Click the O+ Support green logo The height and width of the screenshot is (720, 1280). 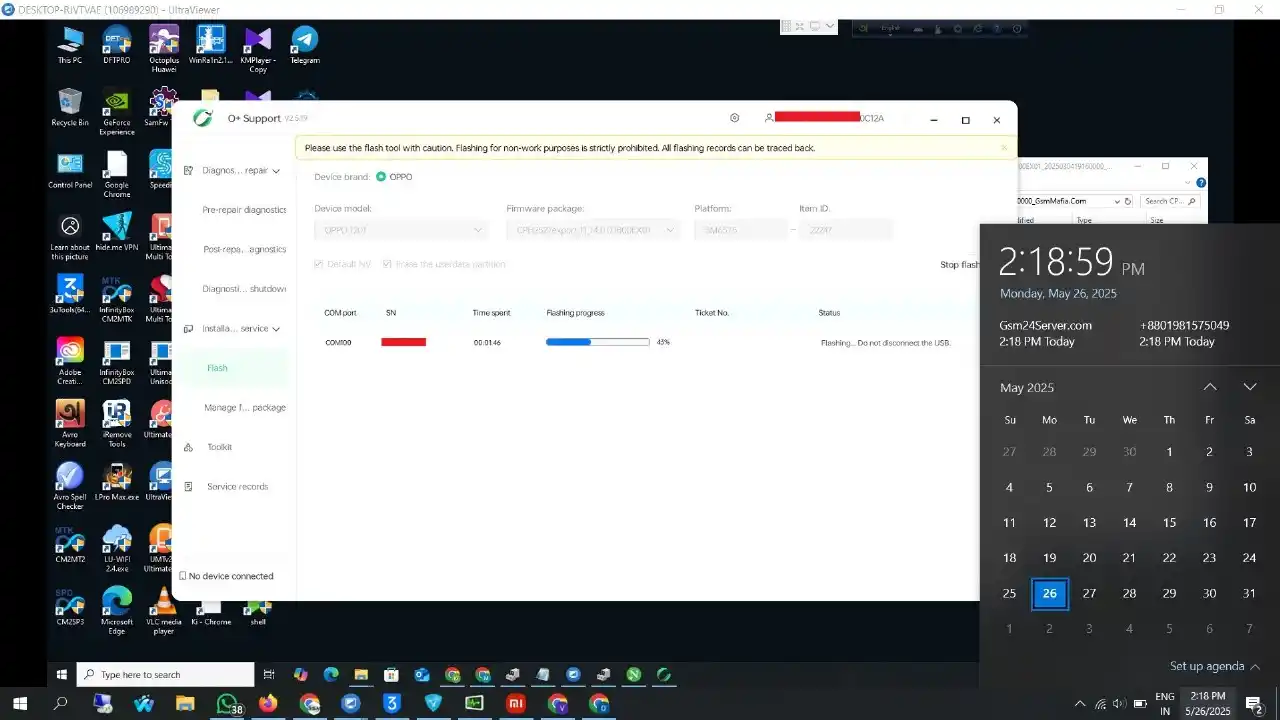pos(203,118)
